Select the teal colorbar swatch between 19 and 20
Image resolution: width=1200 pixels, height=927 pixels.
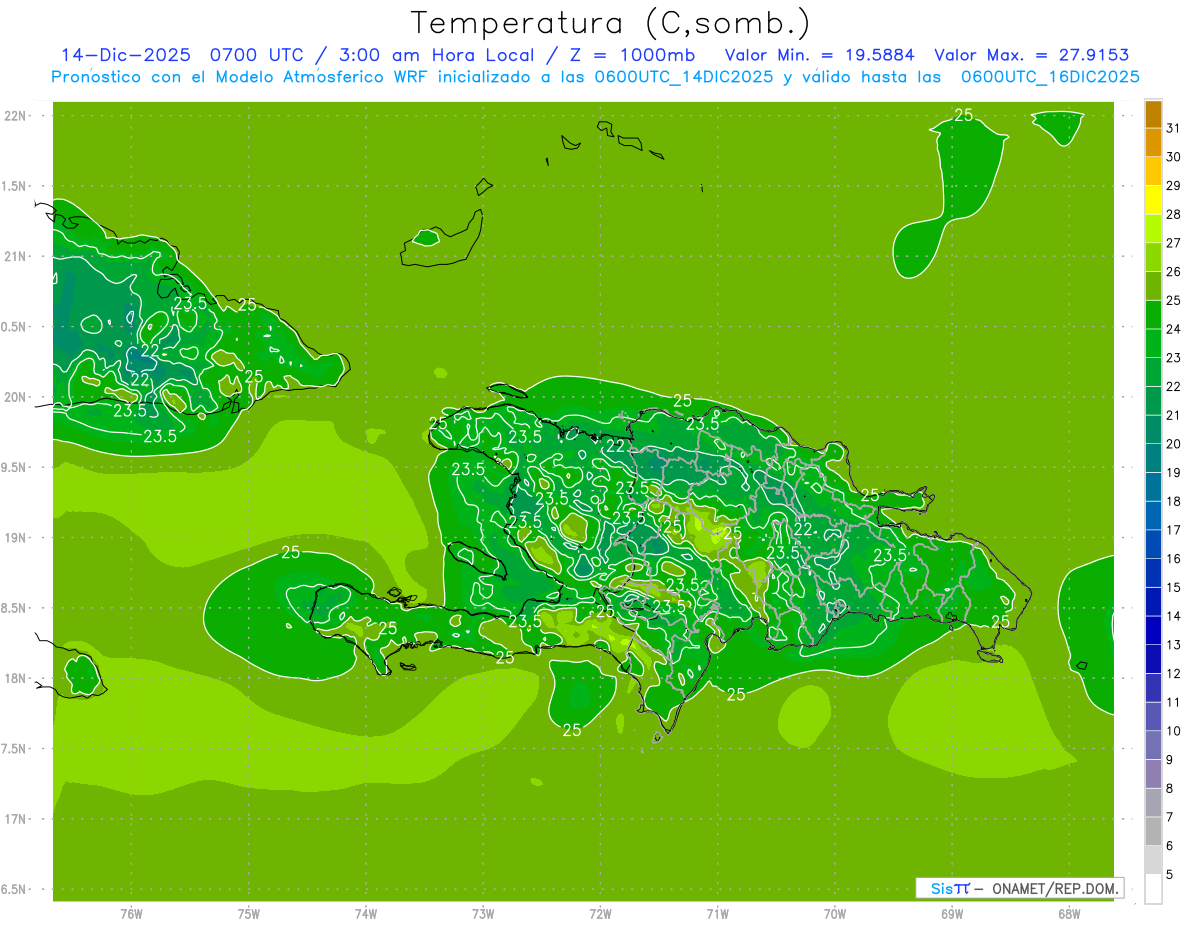coord(1153,458)
